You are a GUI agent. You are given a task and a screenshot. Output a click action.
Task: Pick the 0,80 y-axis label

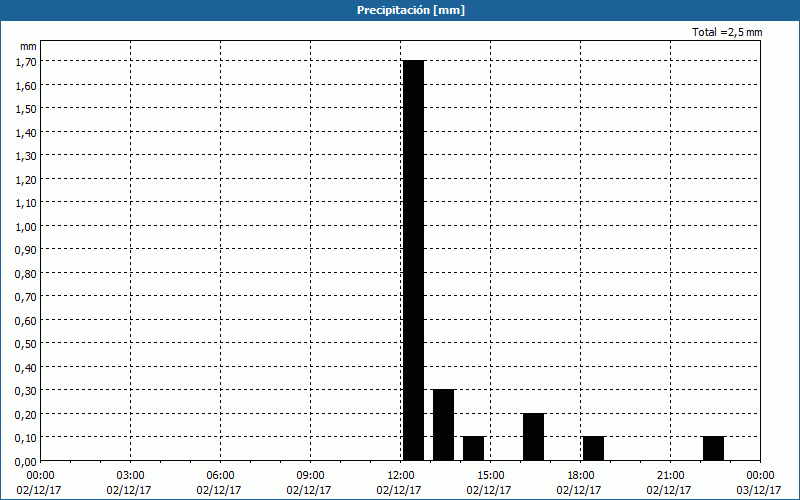pyautogui.click(x=26, y=274)
